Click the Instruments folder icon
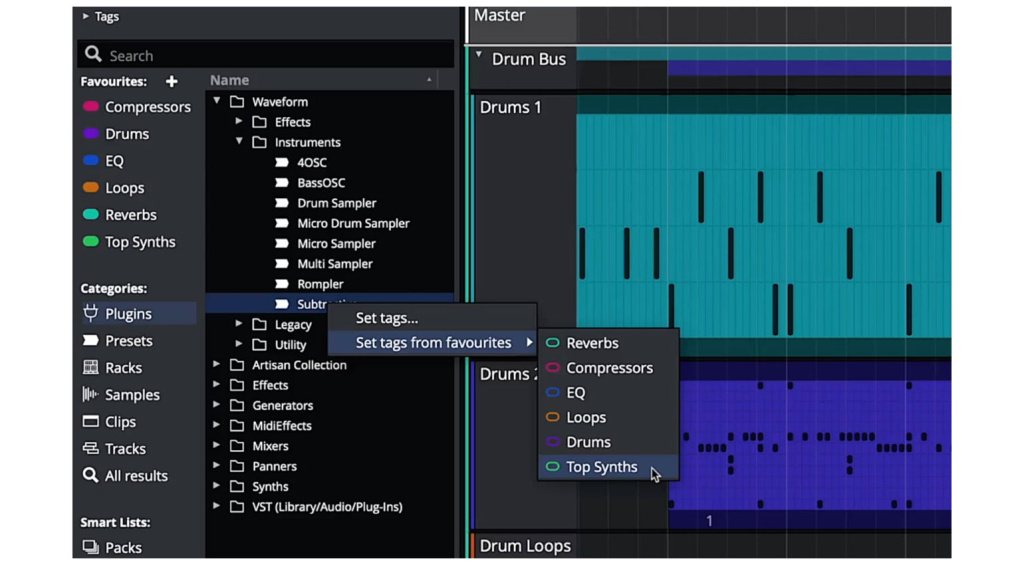Viewport: 1024px width, 565px height. coord(259,142)
